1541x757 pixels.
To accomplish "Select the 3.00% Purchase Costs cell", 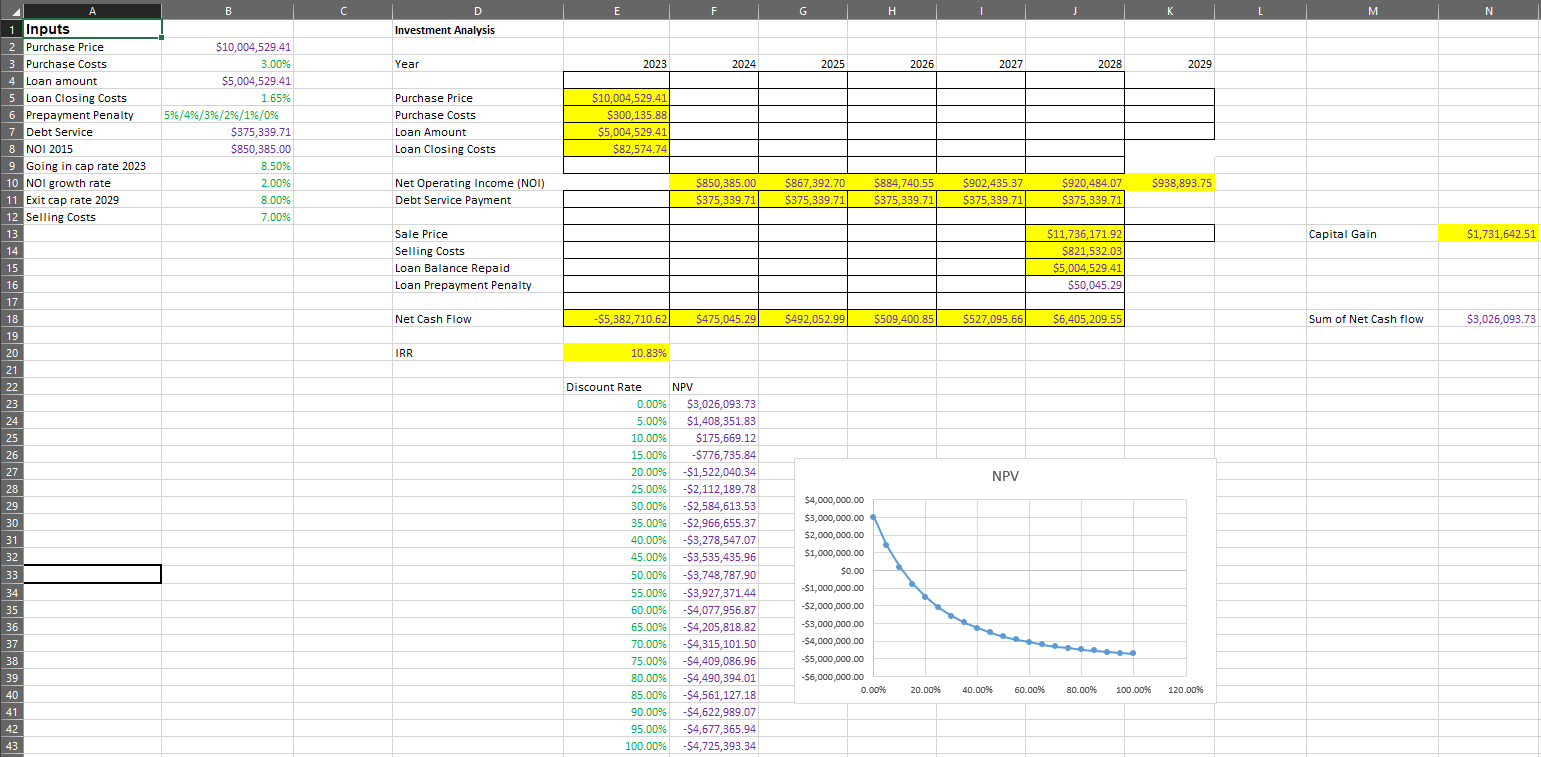I will click(228, 64).
